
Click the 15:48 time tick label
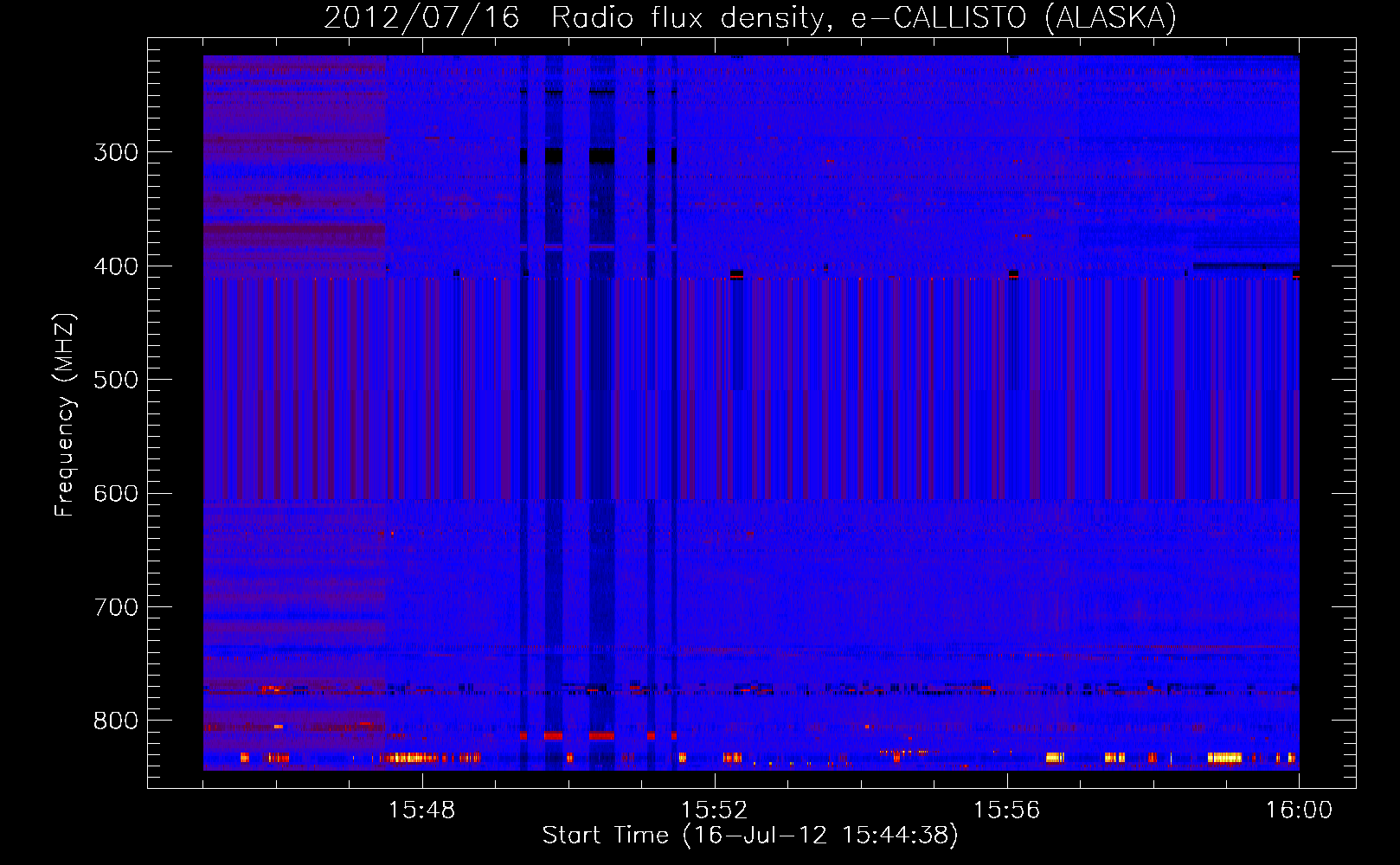point(421,810)
